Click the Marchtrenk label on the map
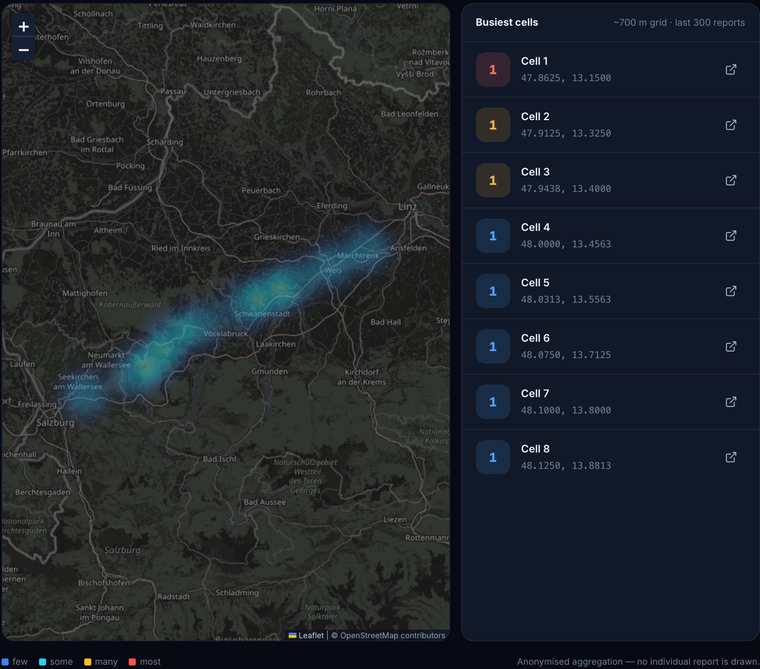 [358, 255]
